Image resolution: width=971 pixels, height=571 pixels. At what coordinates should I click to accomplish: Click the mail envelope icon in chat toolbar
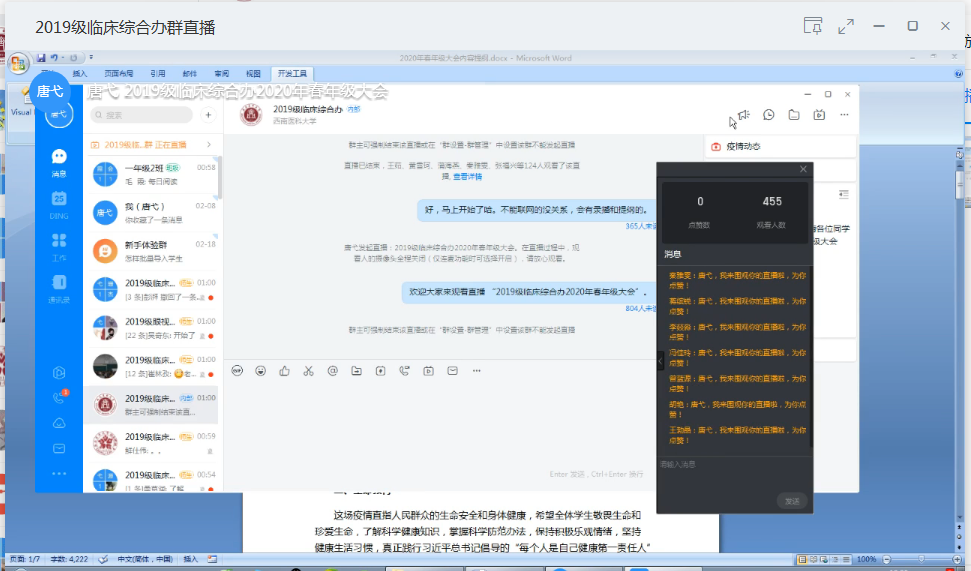[453, 371]
